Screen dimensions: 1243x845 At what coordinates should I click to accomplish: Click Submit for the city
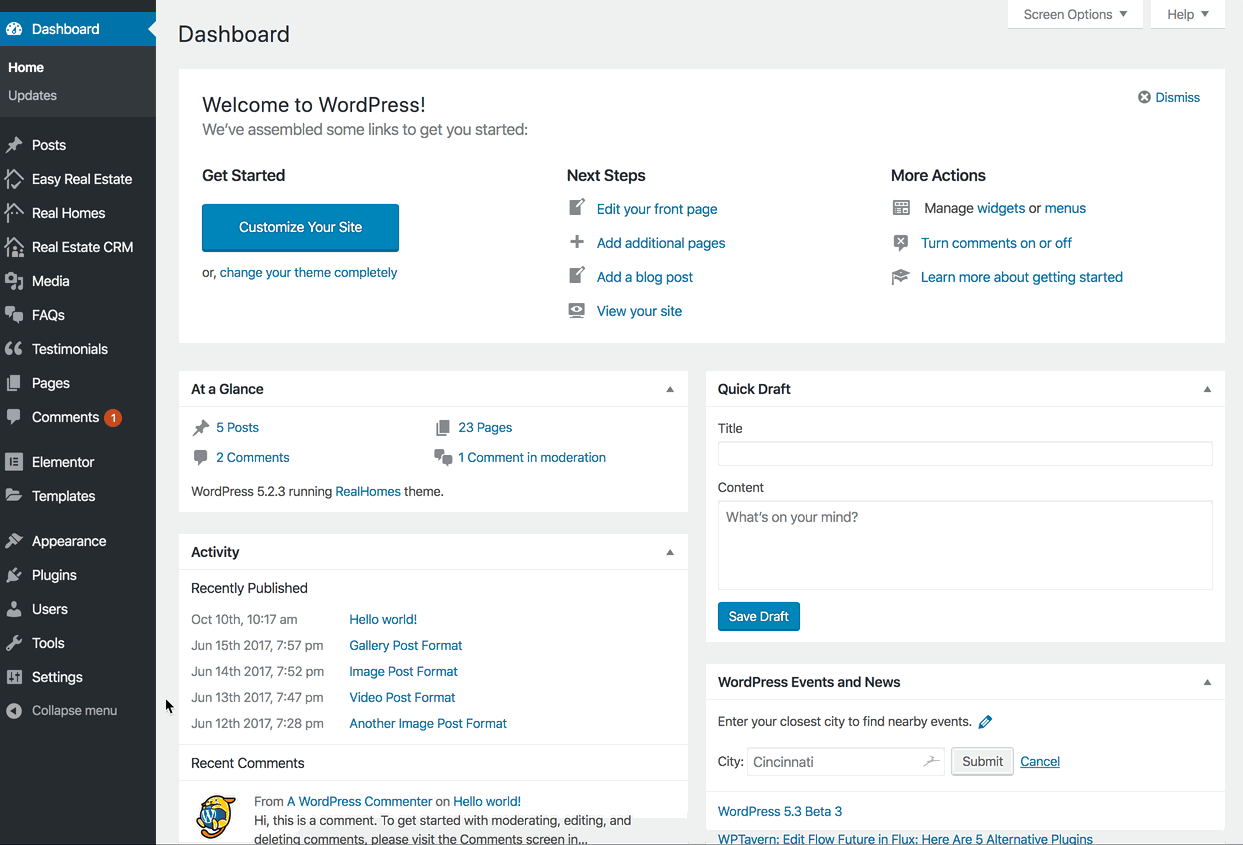tap(982, 761)
